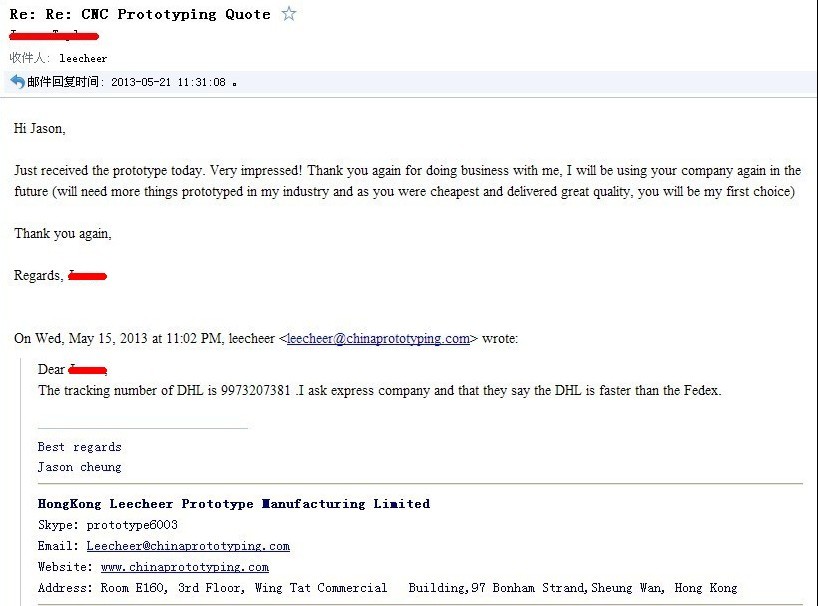Viewport: 818px width, 606px height.
Task: Visit www.chinaprototyping.com website link
Action: tap(185, 567)
